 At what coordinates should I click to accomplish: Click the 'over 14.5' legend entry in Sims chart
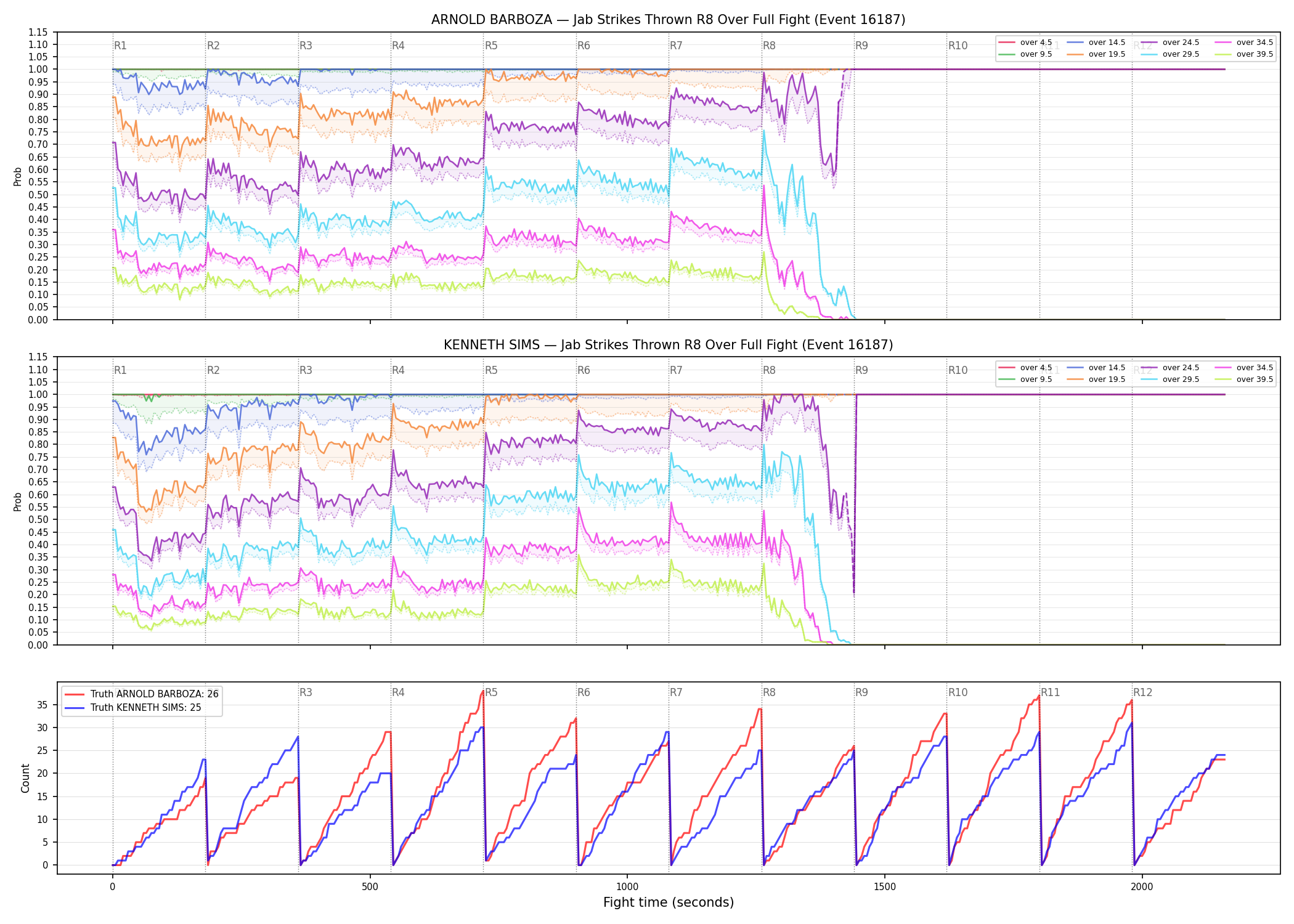click(1096, 368)
